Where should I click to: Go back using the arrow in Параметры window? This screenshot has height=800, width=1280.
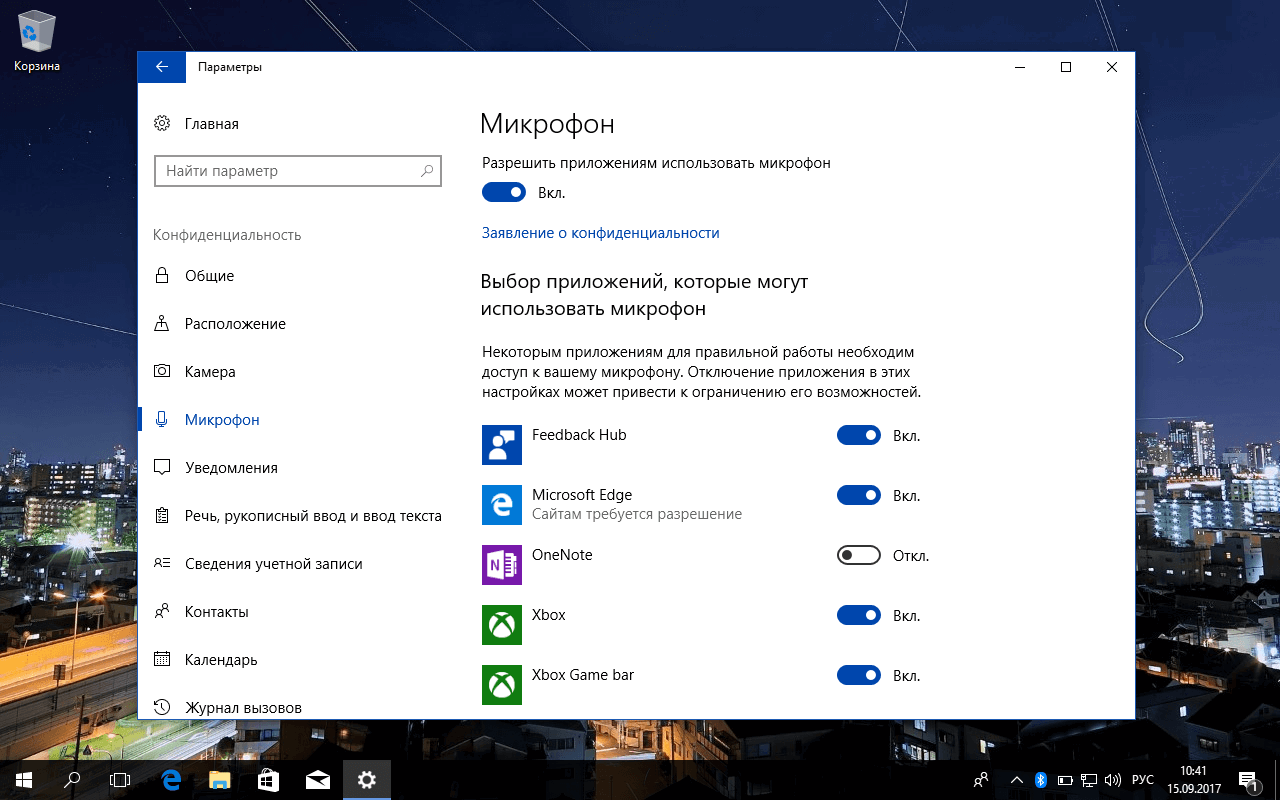pos(161,67)
